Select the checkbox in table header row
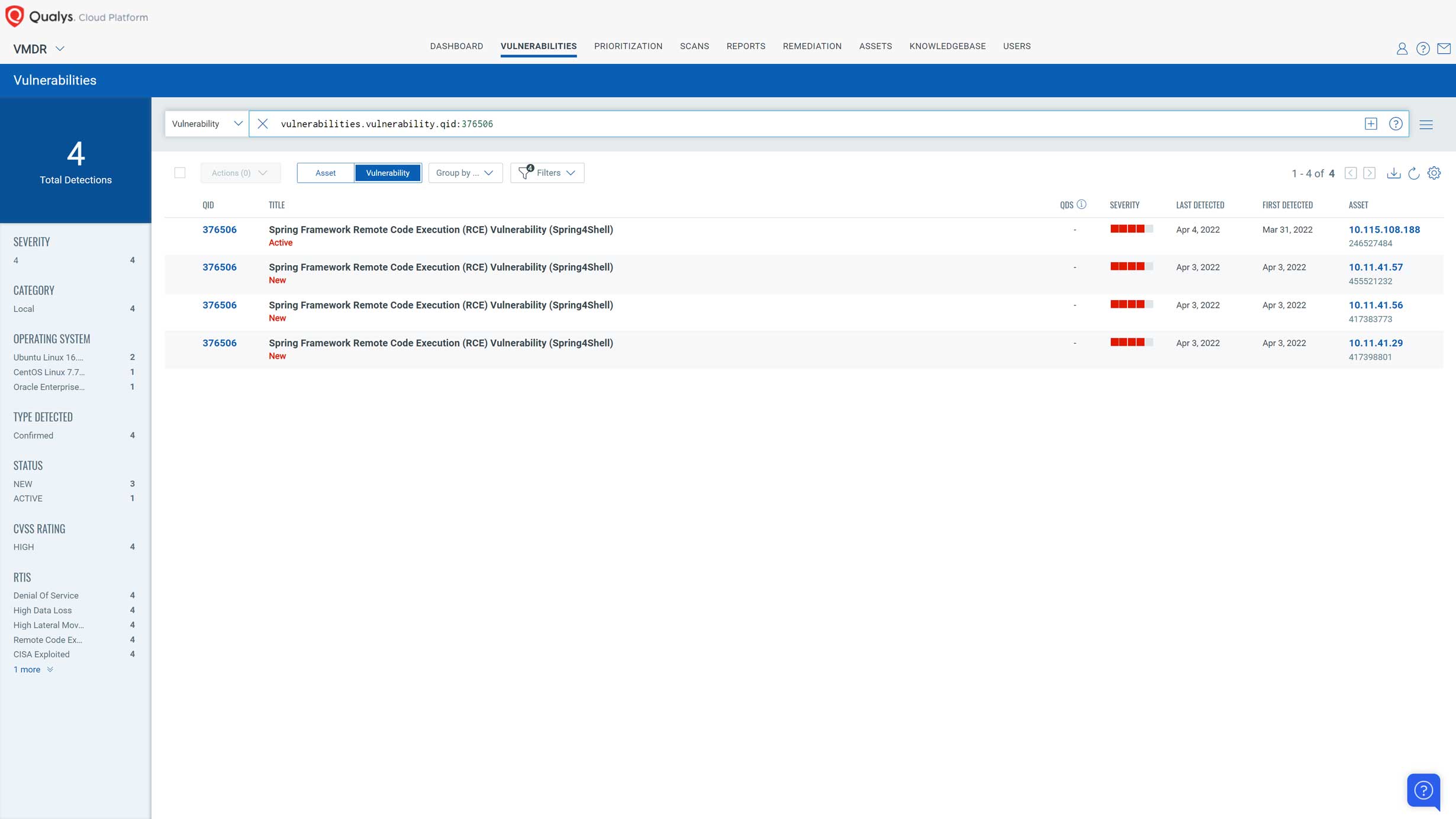1456x819 pixels. (180, 172)
